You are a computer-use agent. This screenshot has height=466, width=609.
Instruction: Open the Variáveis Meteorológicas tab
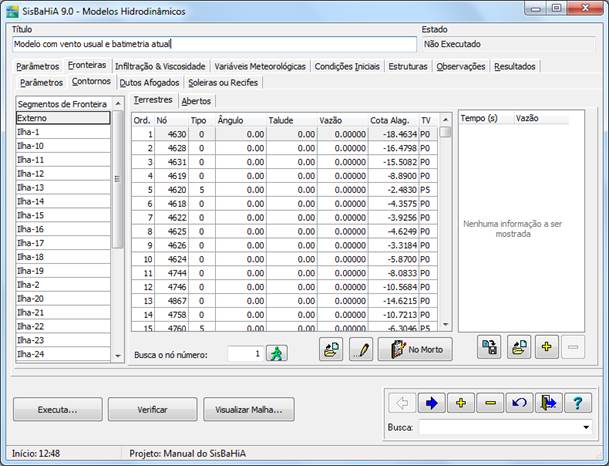click(x=260, y=66)
